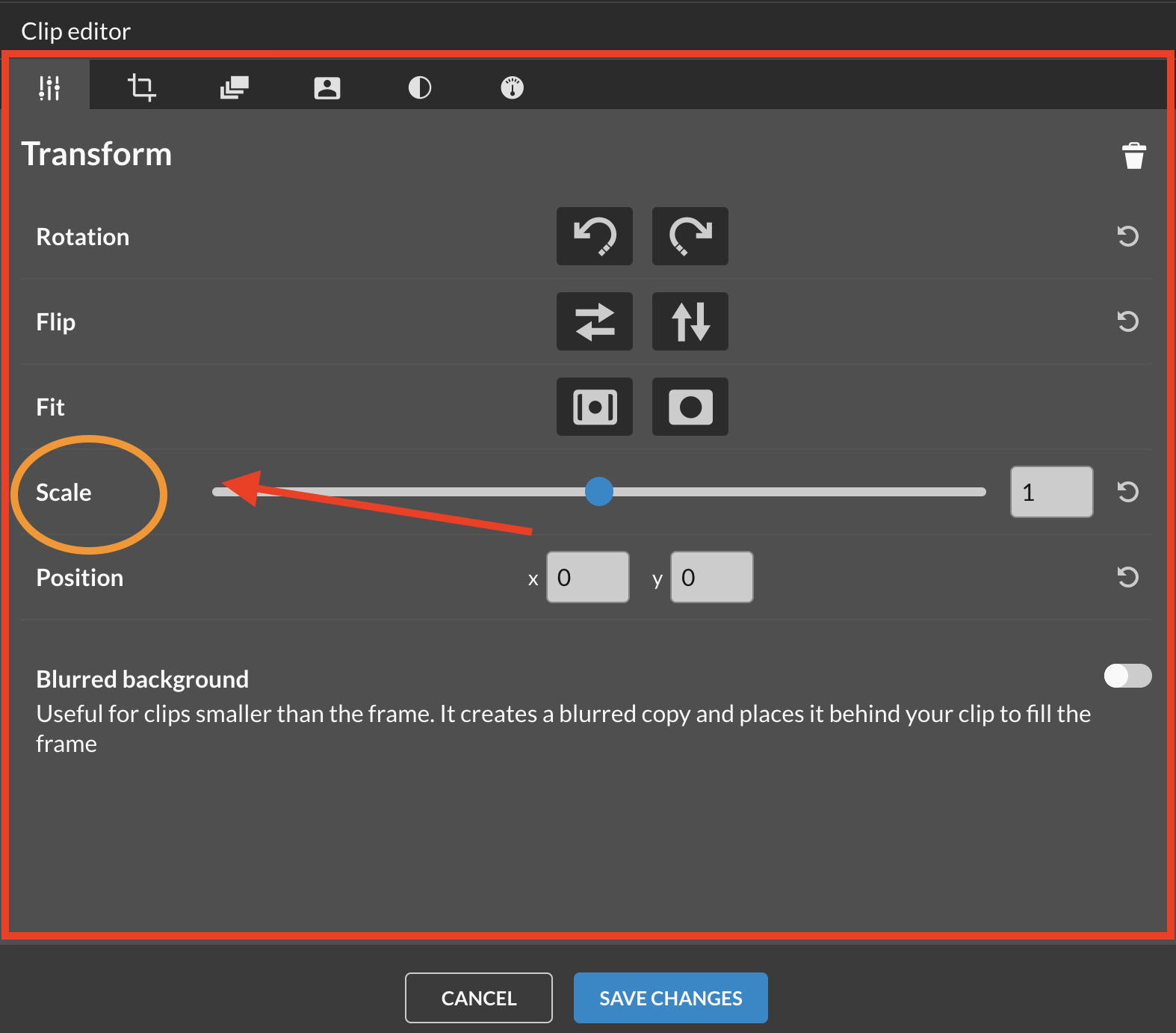Open the Transform tab with sliders icon

(x=49, y=87)
